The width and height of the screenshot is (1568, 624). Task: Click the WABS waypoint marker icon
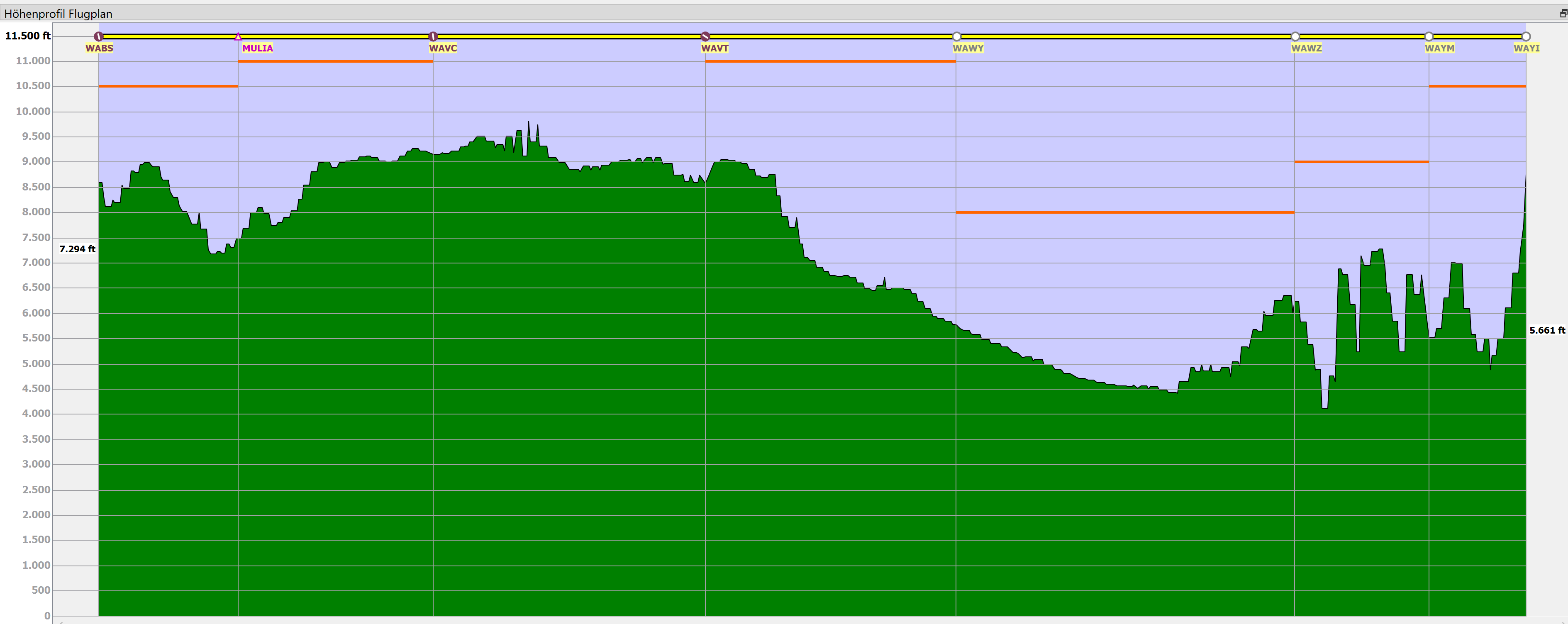point(99,37)
